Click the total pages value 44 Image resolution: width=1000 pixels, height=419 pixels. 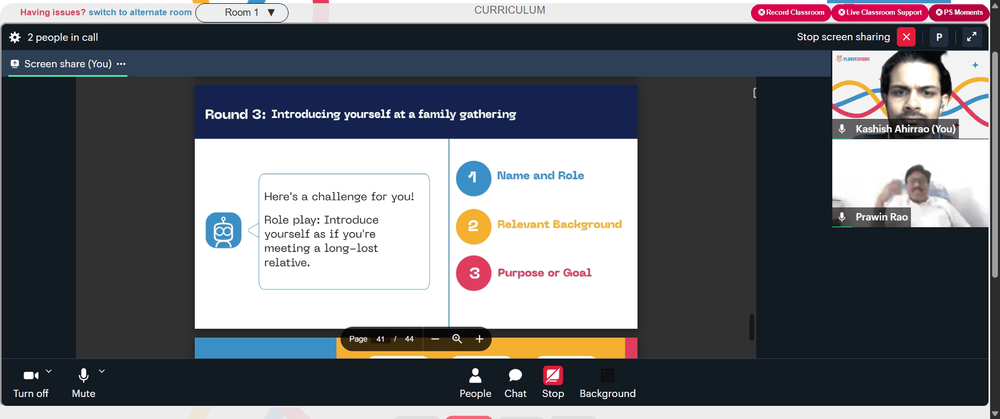tap(409, 339)
